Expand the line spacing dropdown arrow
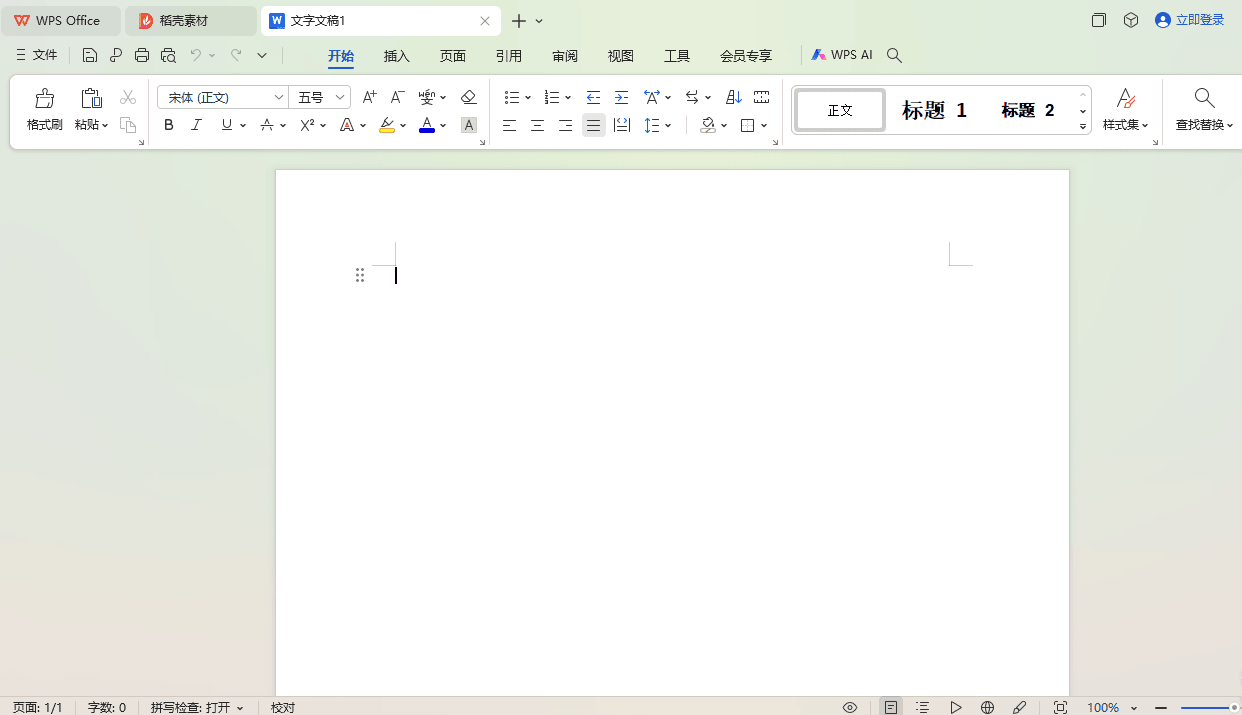The height and width of the screenshot is (715, 1242). (668, 125)
